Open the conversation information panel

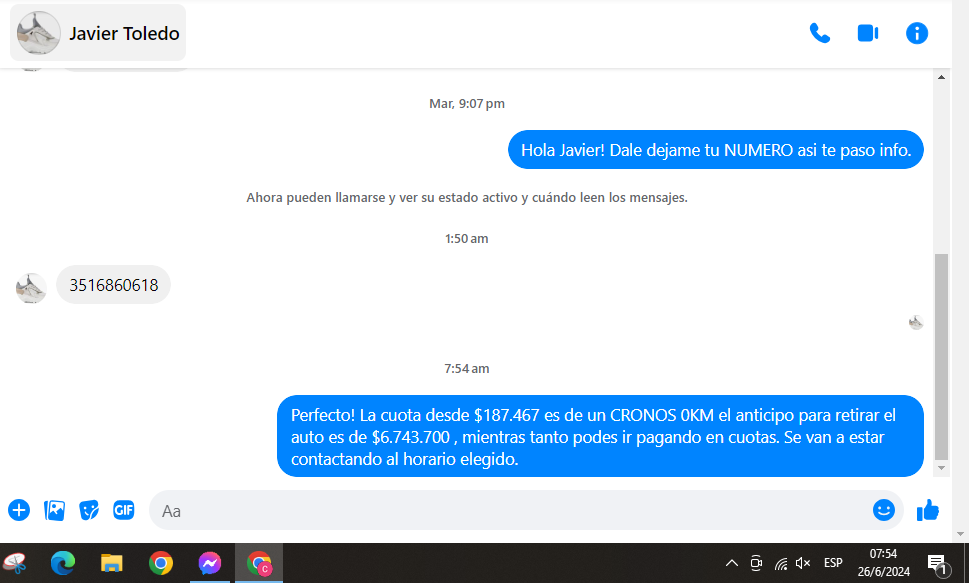coord(916,33)
